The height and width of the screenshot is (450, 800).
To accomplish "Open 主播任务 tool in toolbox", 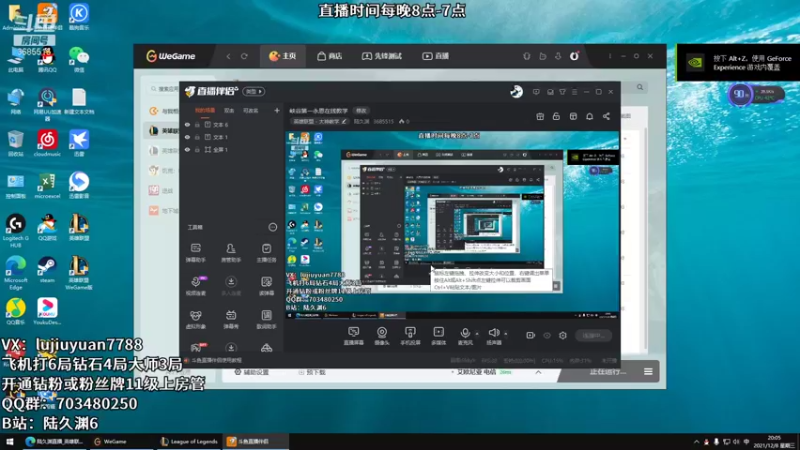I will coord(266,253).
